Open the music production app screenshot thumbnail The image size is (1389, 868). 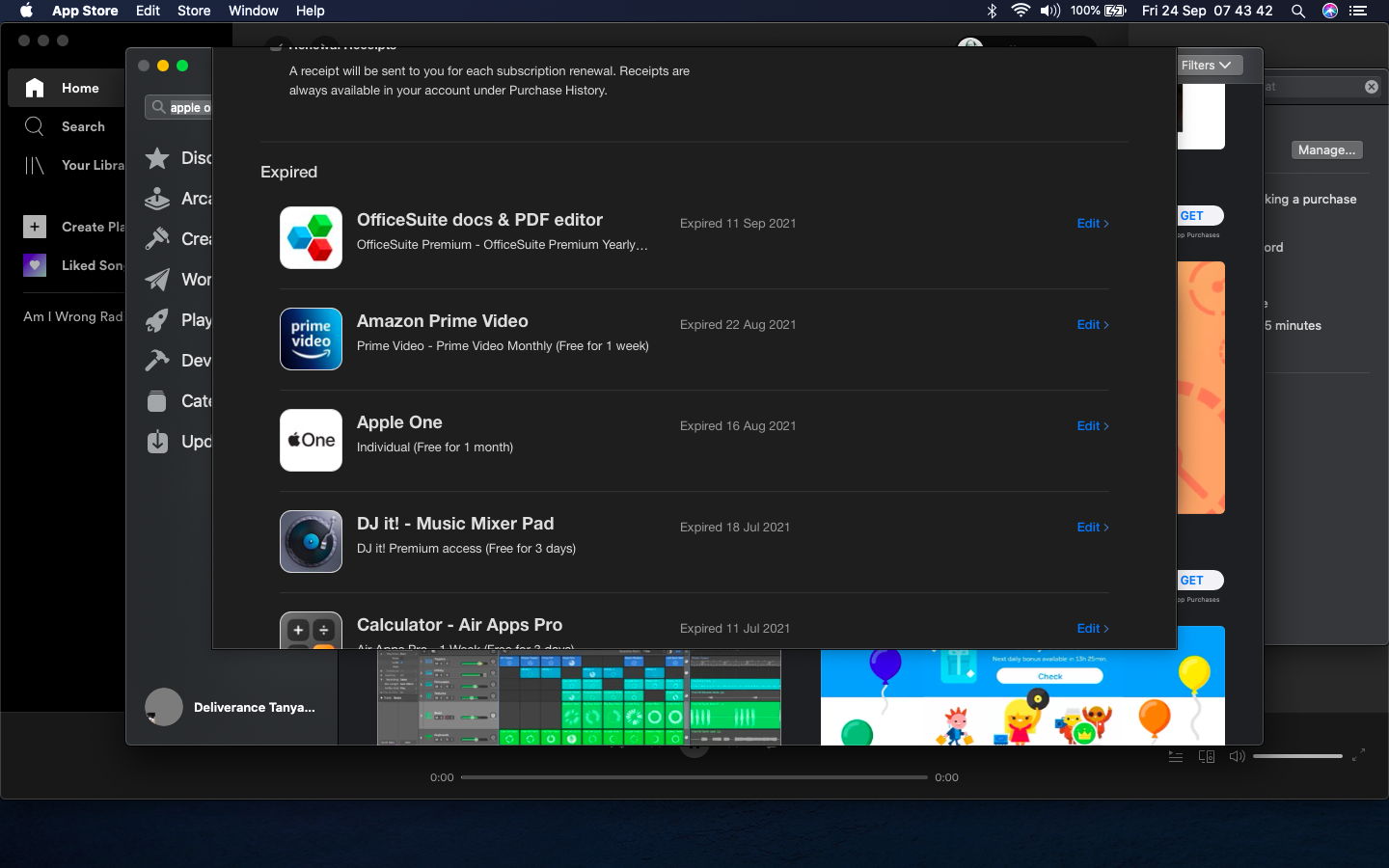pyautogui.click(x=579, y=697)
